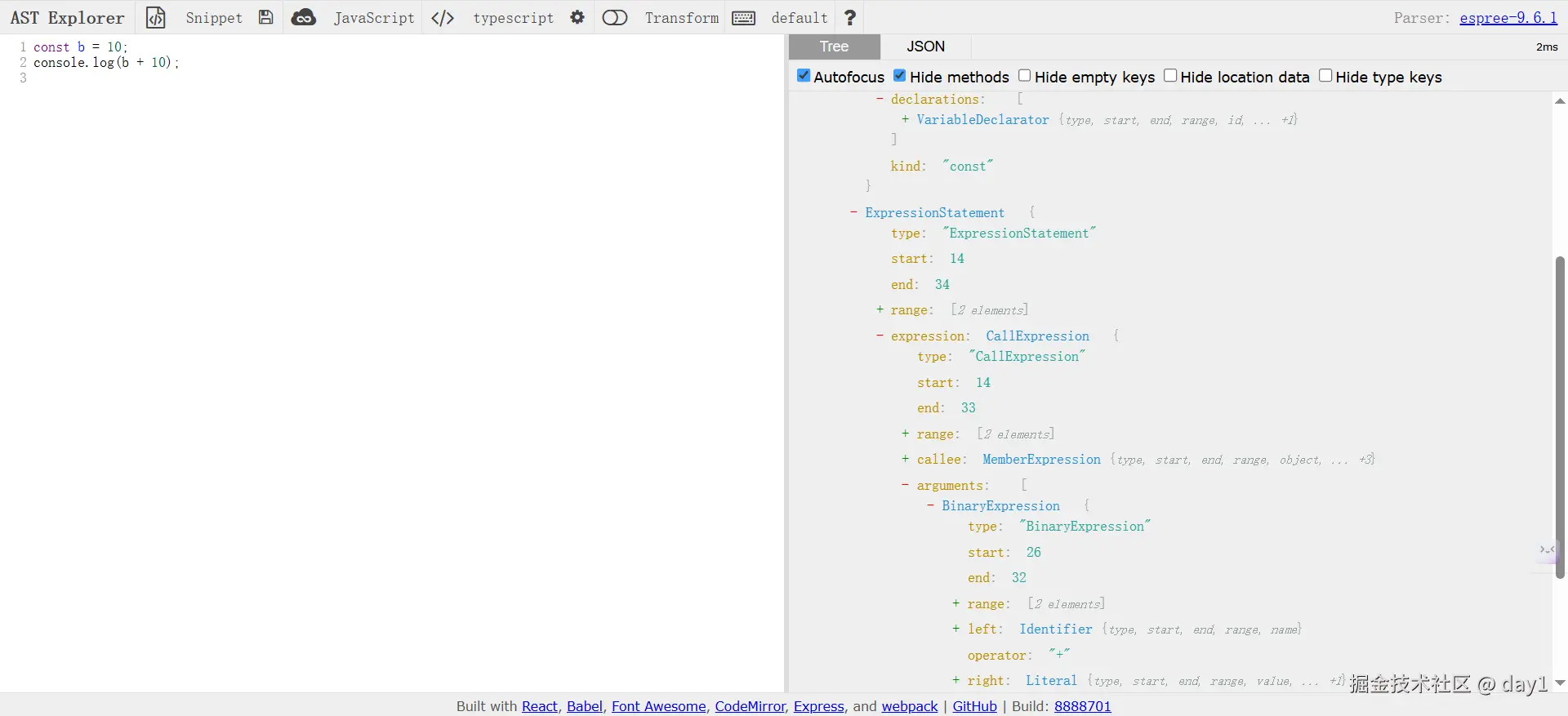This screenshot has height=716, width=1568.
Task: Open the Snippet menu
Action: 214,18
